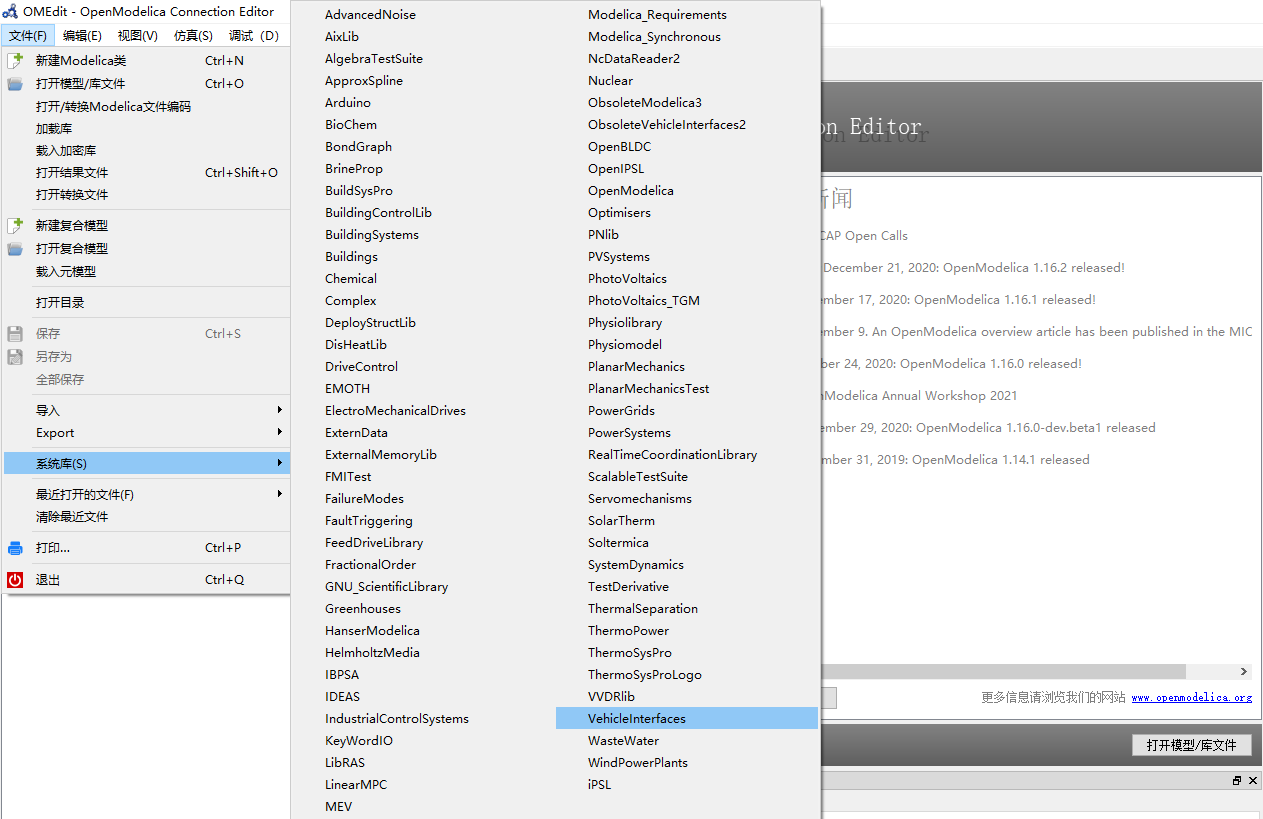1263x819 pixels.
Task: Click the Print icon in the File menu
Action: coord(14,547)
